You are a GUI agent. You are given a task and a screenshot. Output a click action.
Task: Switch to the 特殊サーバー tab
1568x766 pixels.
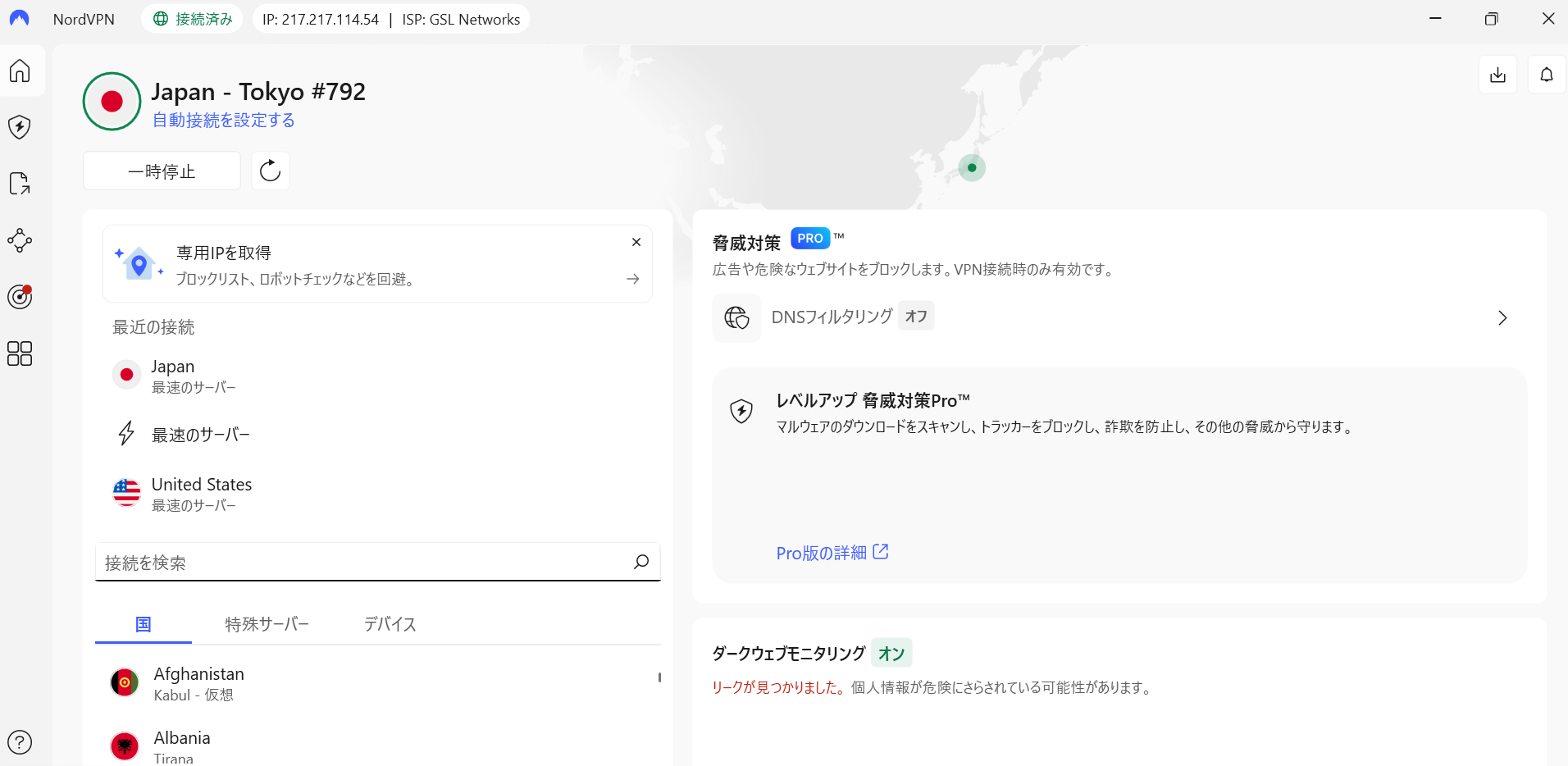click(x=267, y=625)
